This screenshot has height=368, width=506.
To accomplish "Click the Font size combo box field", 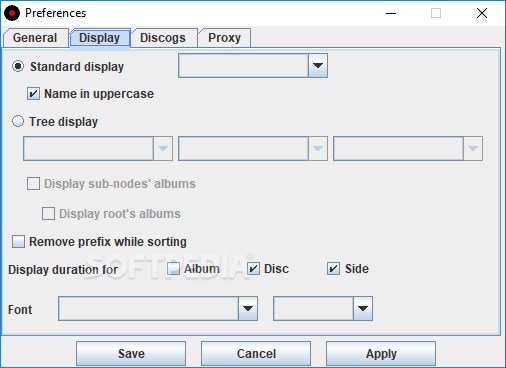I will point(313,308).
